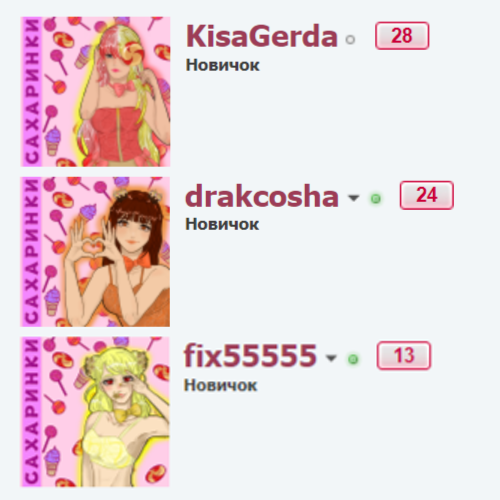Click the Новичок rank under KisaGerda

tap(222, 65)
